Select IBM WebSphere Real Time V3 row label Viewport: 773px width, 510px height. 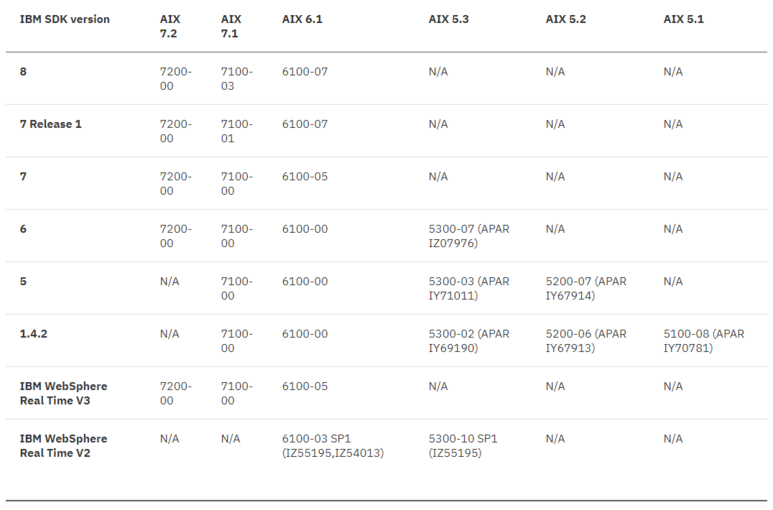pos(64,393)
